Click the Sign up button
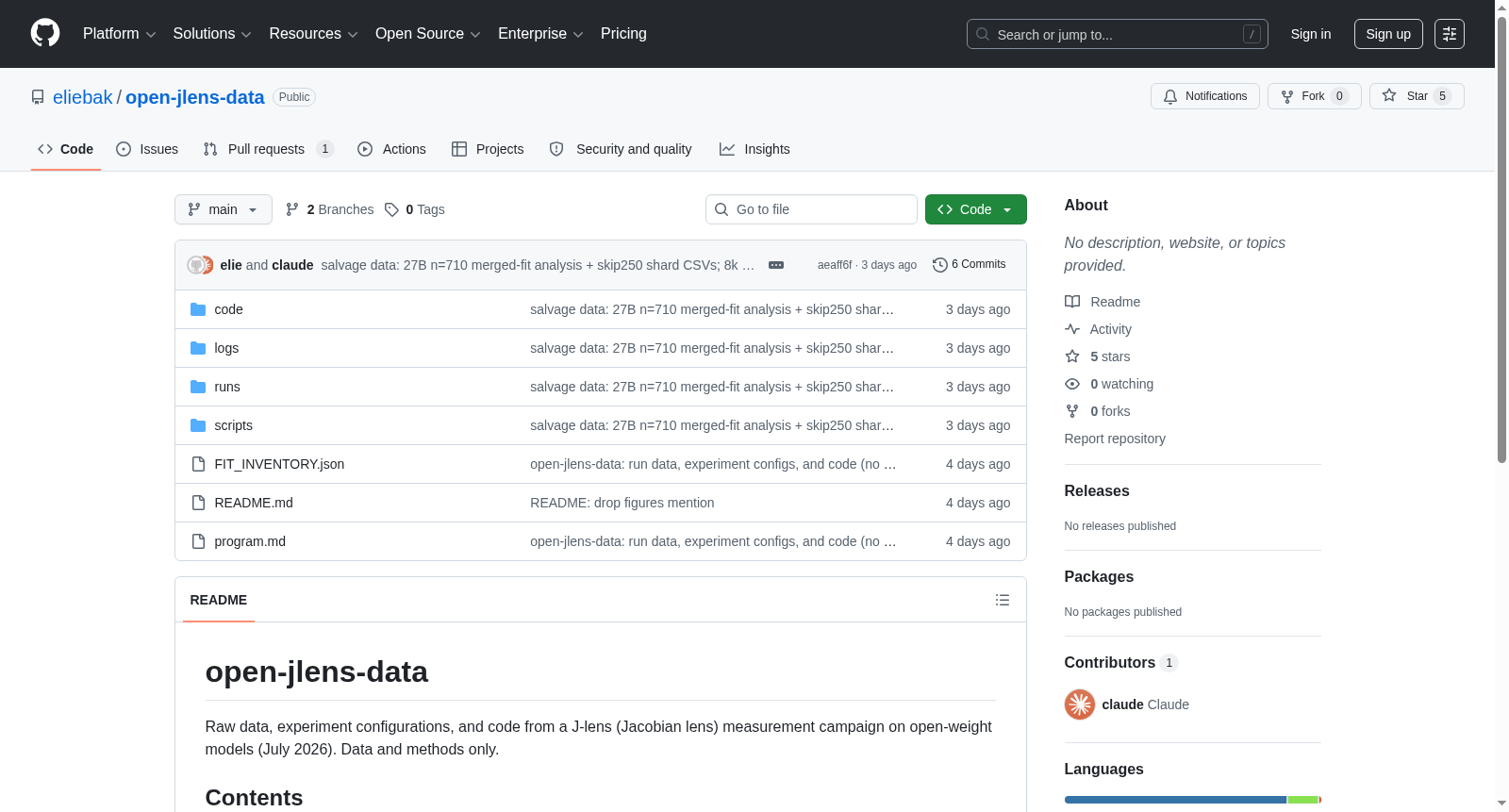 point(1388,34)
